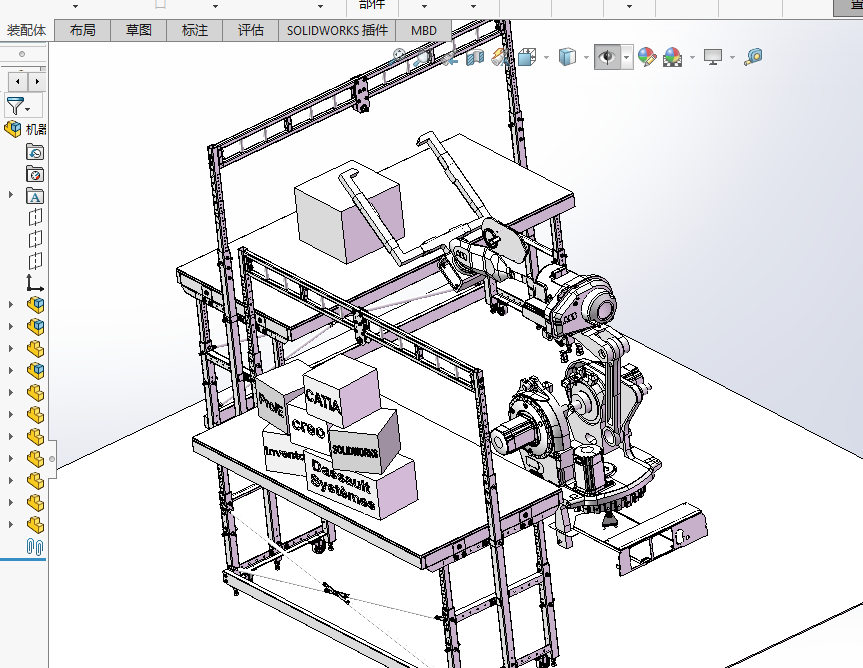This screenshot has height=668, width=863.
Task: Open the History folder in feature tree
Action: coord(35,152)
